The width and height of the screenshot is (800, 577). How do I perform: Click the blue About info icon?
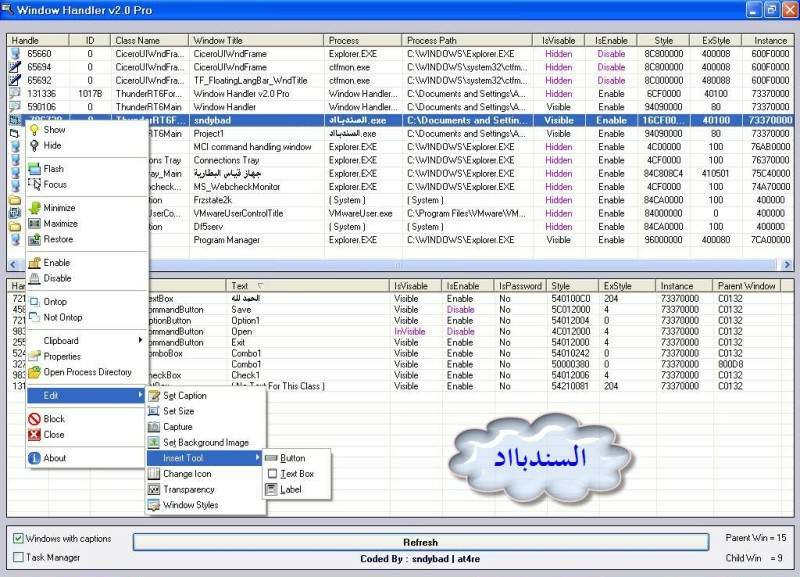pyautogui.click(x=34, y=458)
